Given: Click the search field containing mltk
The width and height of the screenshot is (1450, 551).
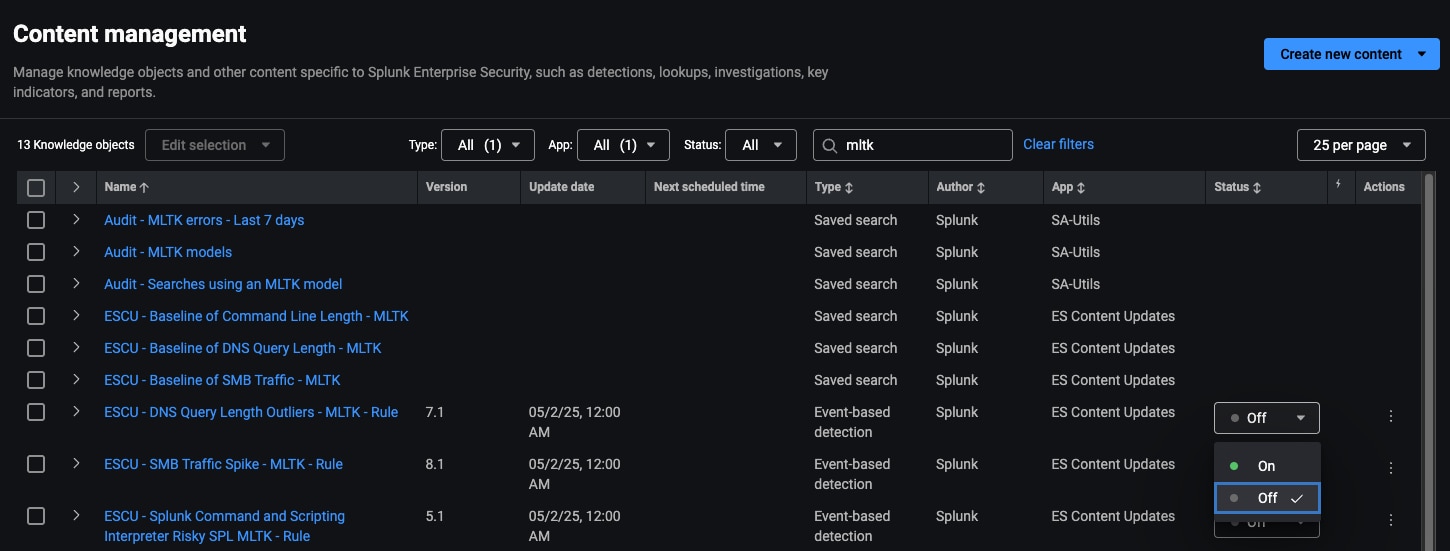Looking at the screenshot, I should coord(912,145).
